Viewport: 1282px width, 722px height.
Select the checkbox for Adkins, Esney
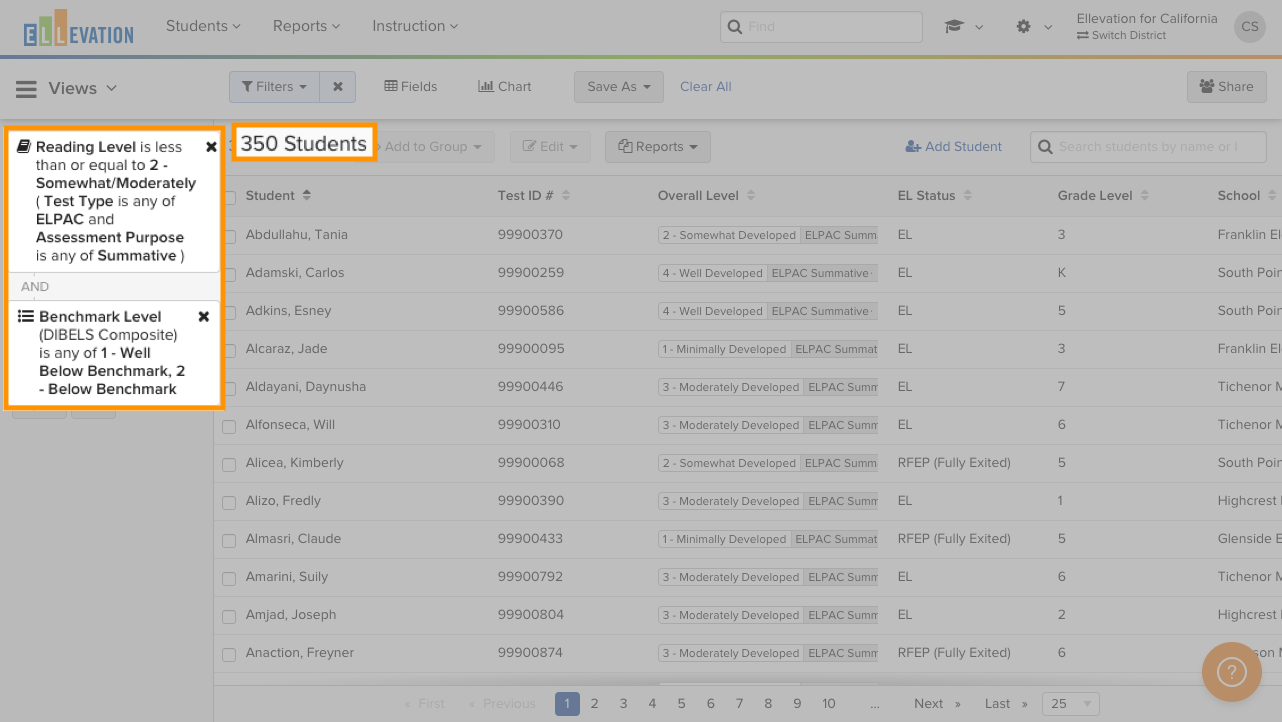coord(229,312)
